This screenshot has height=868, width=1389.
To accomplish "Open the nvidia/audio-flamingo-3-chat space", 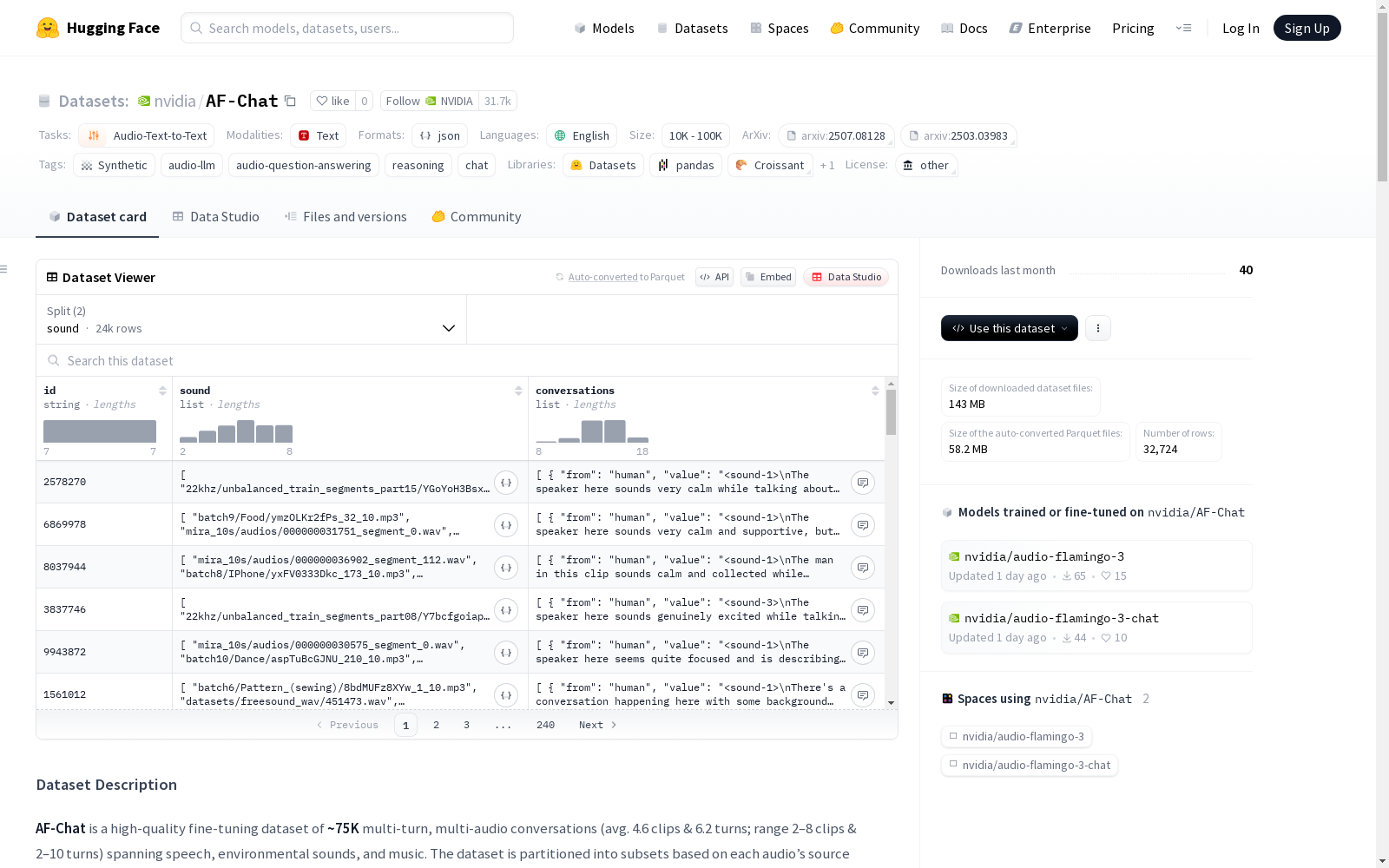I will [1030, 766].
